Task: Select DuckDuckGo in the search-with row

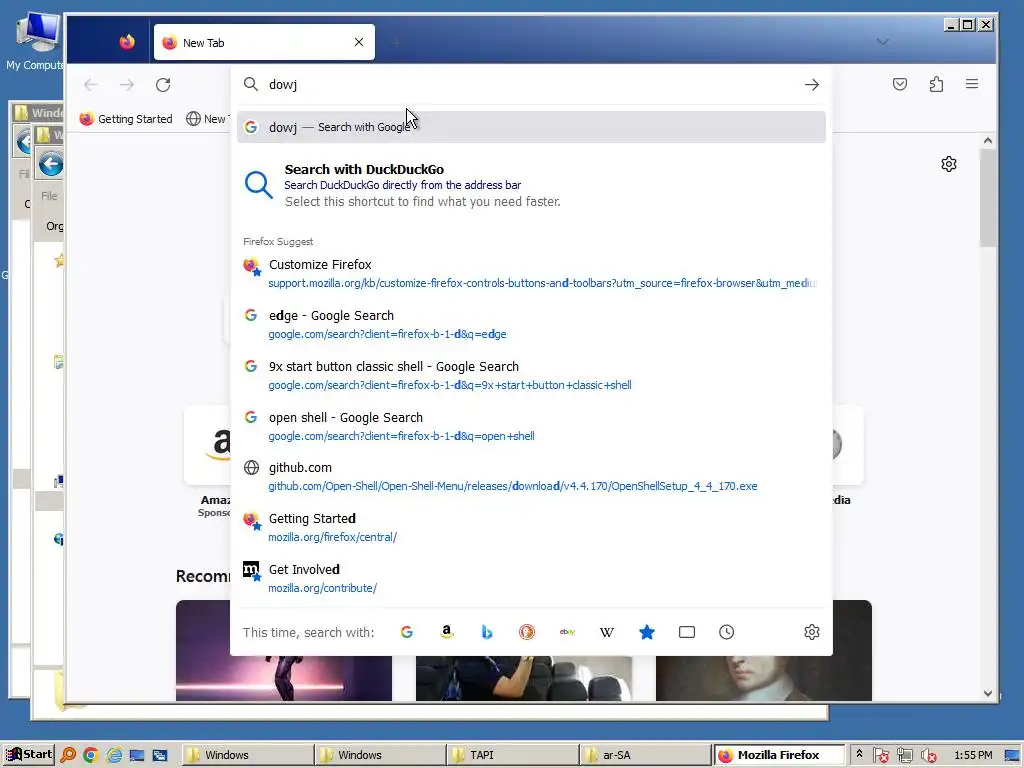Action: [x=527, y=632]
